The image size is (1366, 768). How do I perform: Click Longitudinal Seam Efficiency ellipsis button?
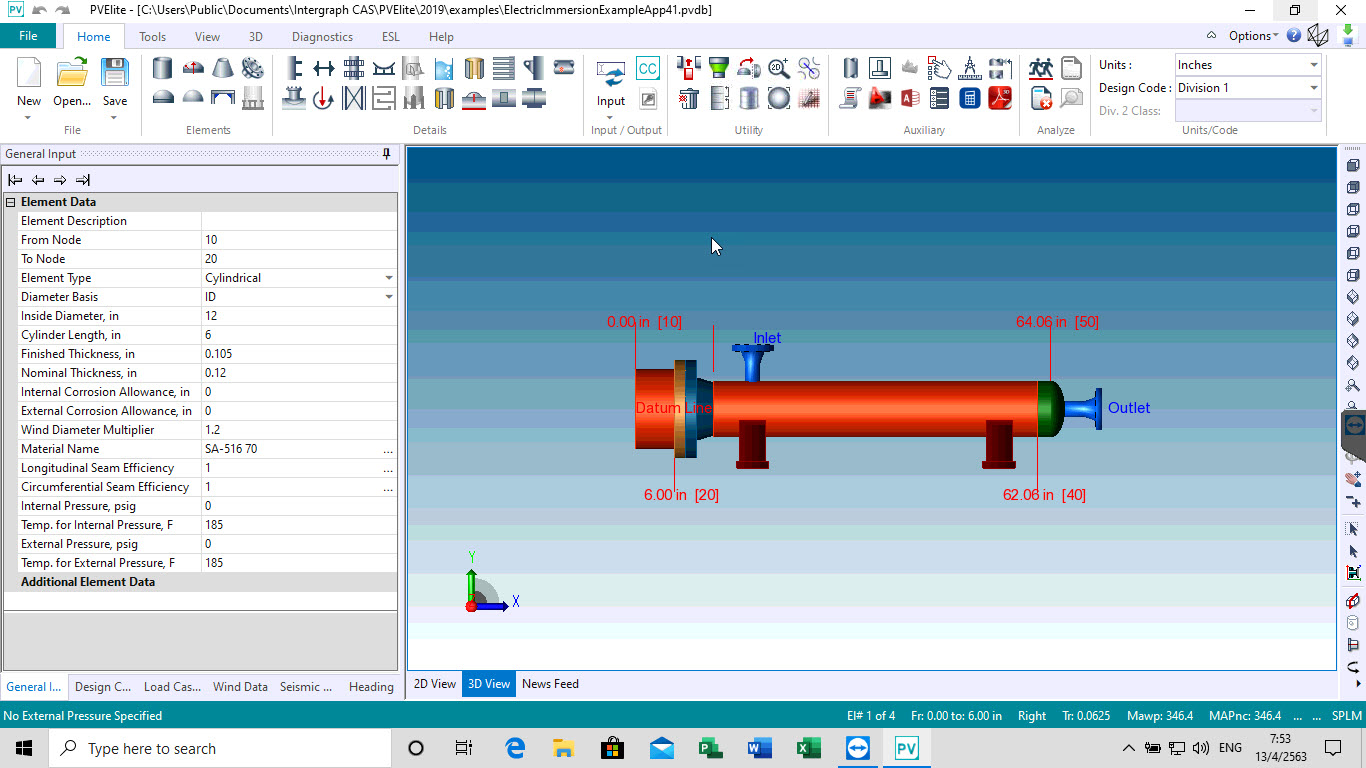pyautogui.click(x=388, y=468)
